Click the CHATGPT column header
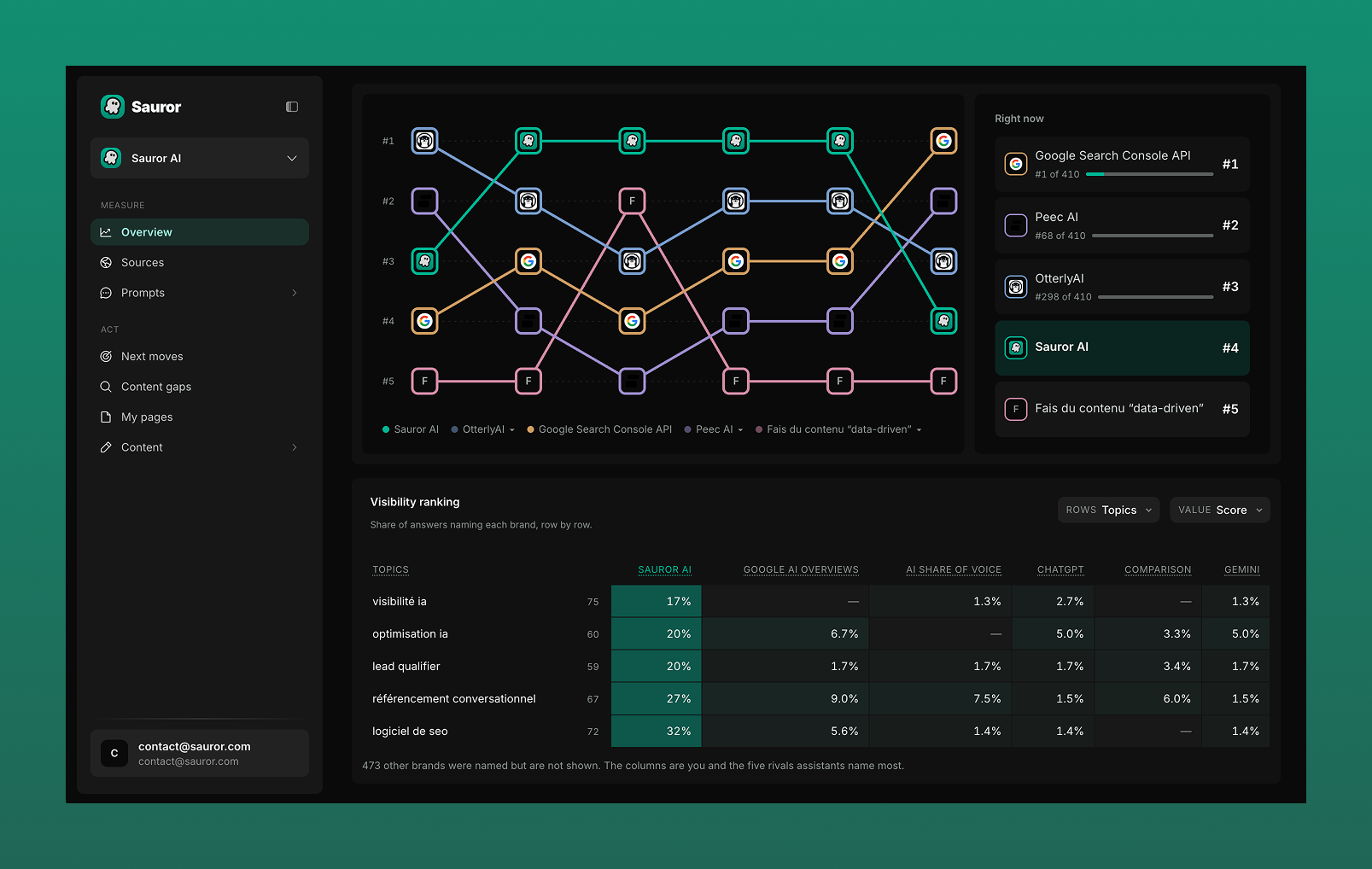Screen dimensions: 1372x869 click(1060, 569)
